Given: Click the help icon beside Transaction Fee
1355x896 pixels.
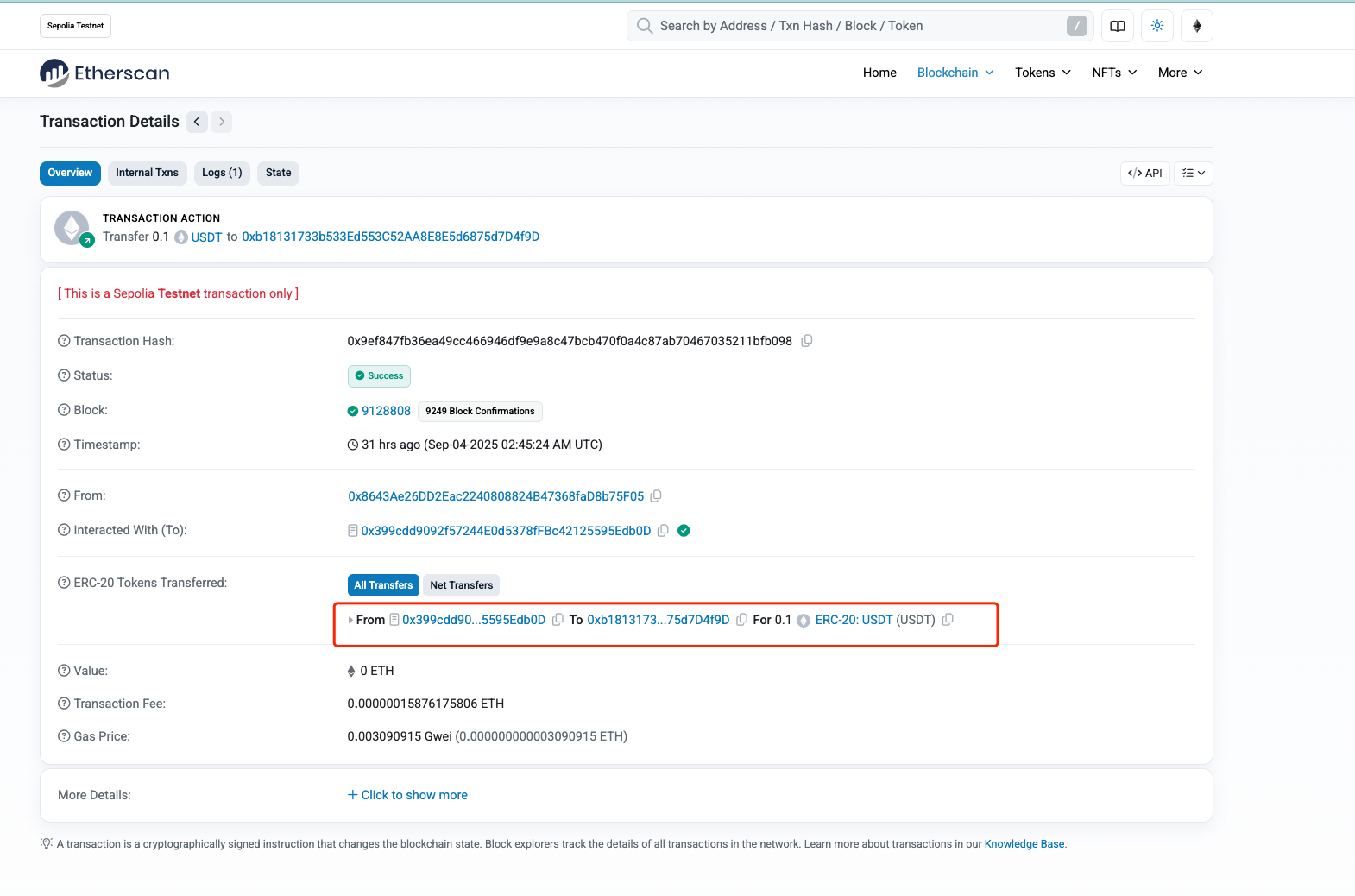Looking at the screenshot, I should (x=64, y=704).
